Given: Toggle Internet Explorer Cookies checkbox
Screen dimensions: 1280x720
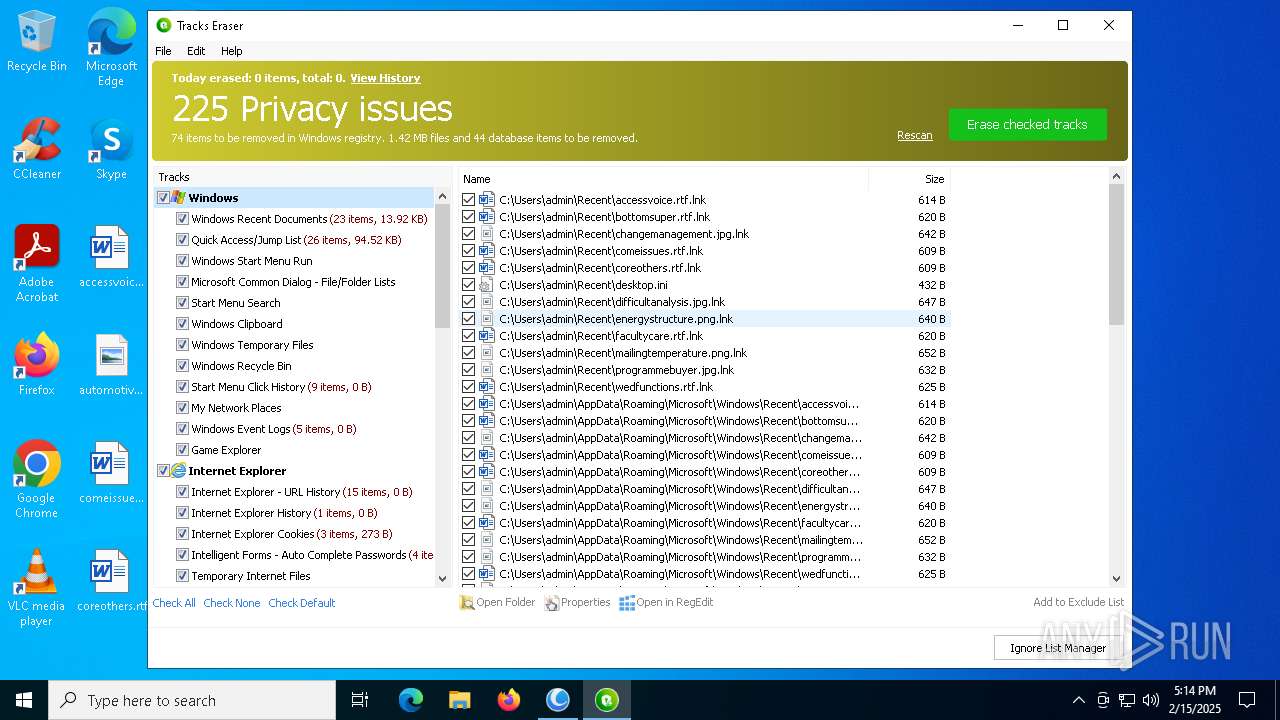Looking at the screenshot, I should [182, 533].
